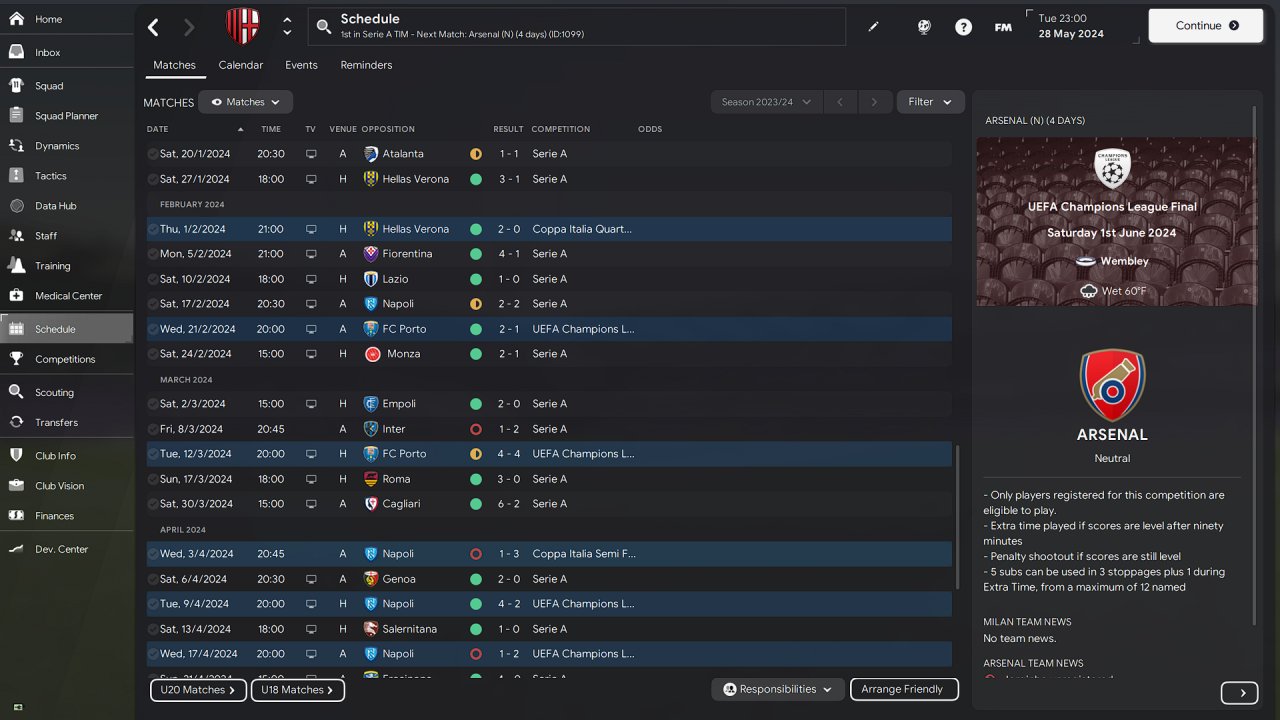Toggle the check circle beside Mon, 5/2/2024
This screenshot has height=720, width=1280.
click(x=153, y=254)
